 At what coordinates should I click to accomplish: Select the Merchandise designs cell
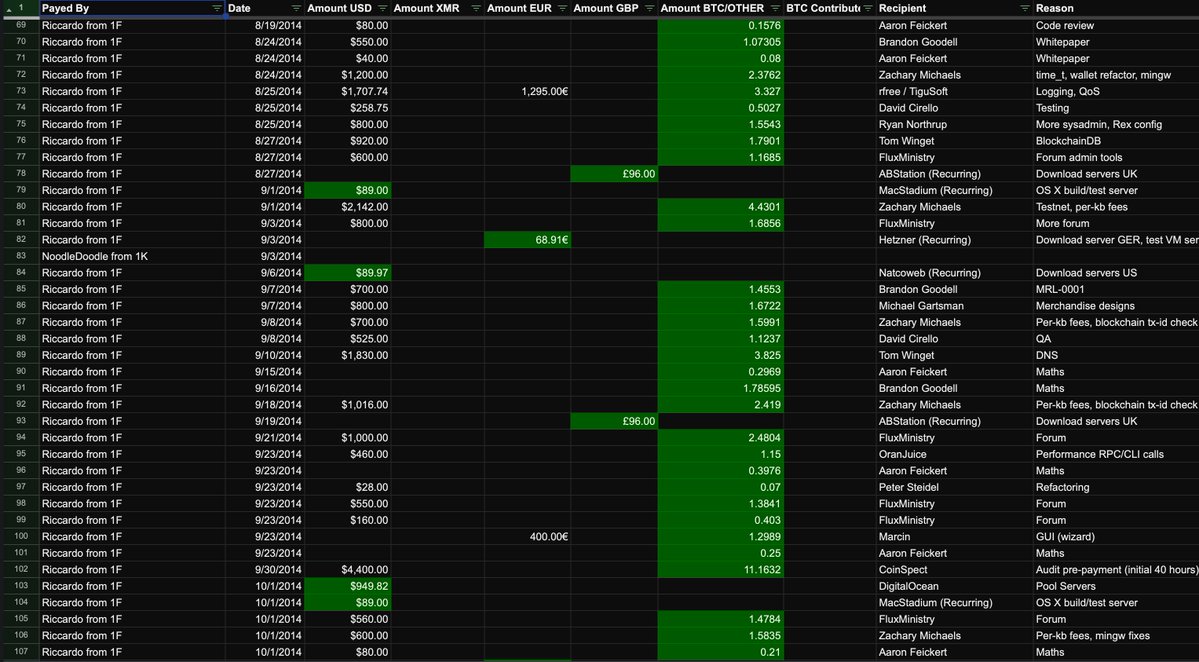coord(1116,306)
